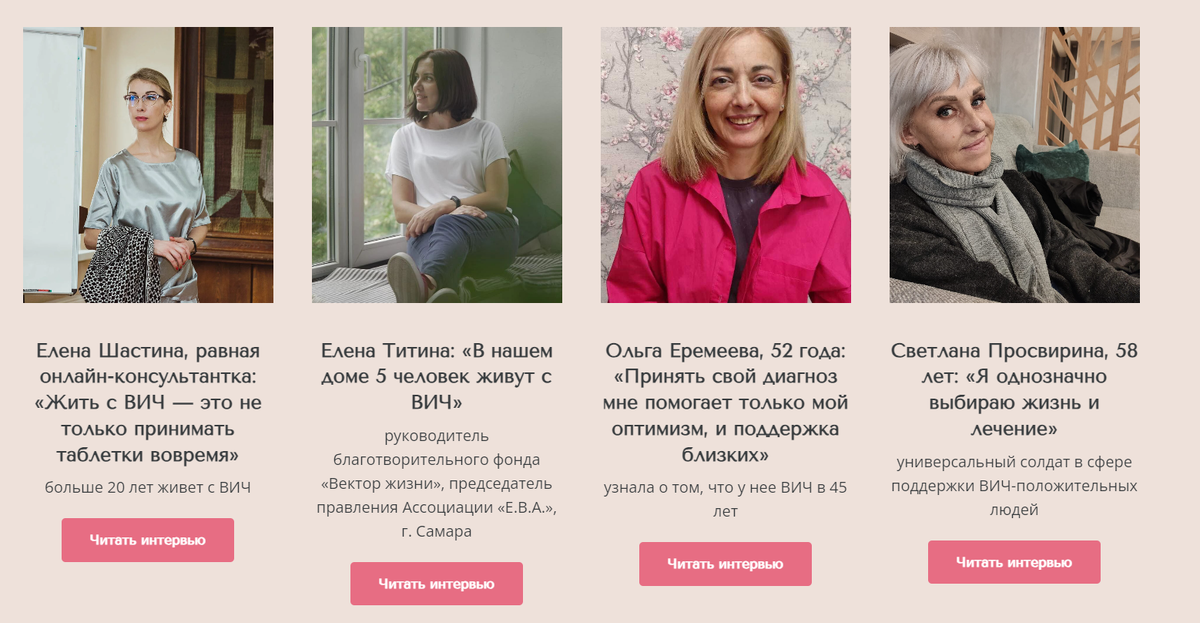Click 'Читать интервью' under Елена Титина

[x=437, y=584]
